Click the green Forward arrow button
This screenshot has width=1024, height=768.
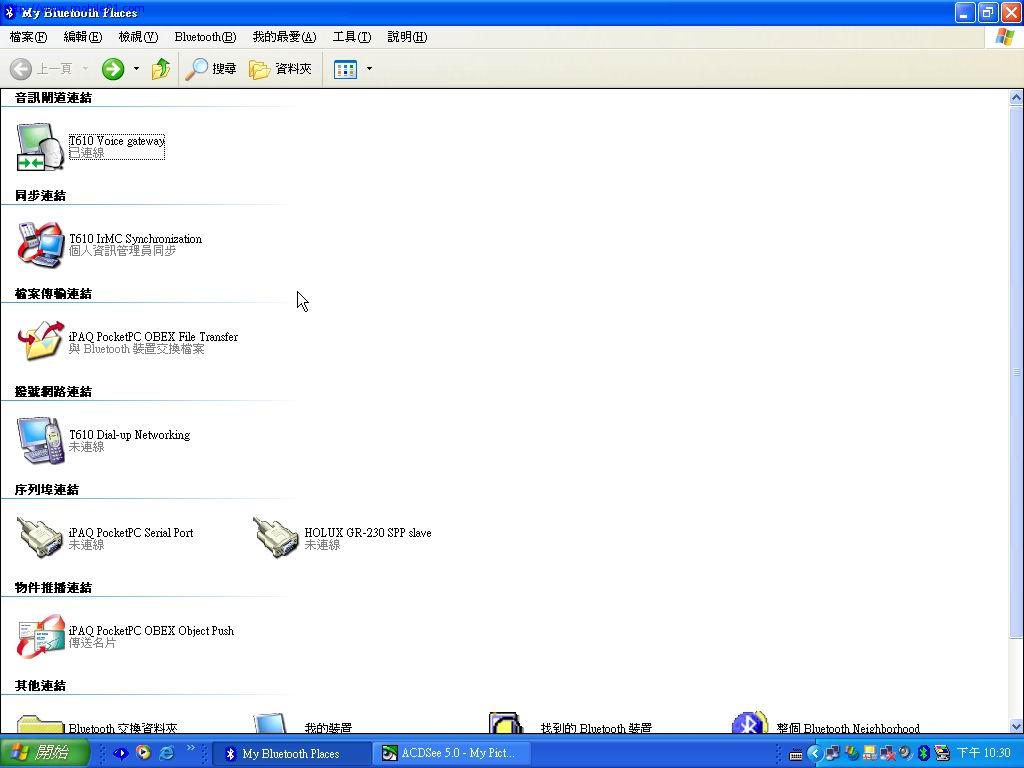click(x=113, y=69)
